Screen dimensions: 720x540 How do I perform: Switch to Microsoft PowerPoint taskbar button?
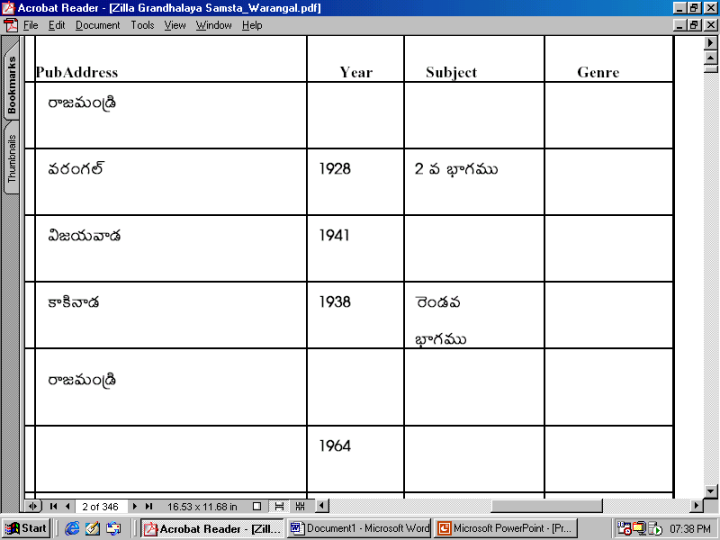pyautogui.click(x=505, y=528)
